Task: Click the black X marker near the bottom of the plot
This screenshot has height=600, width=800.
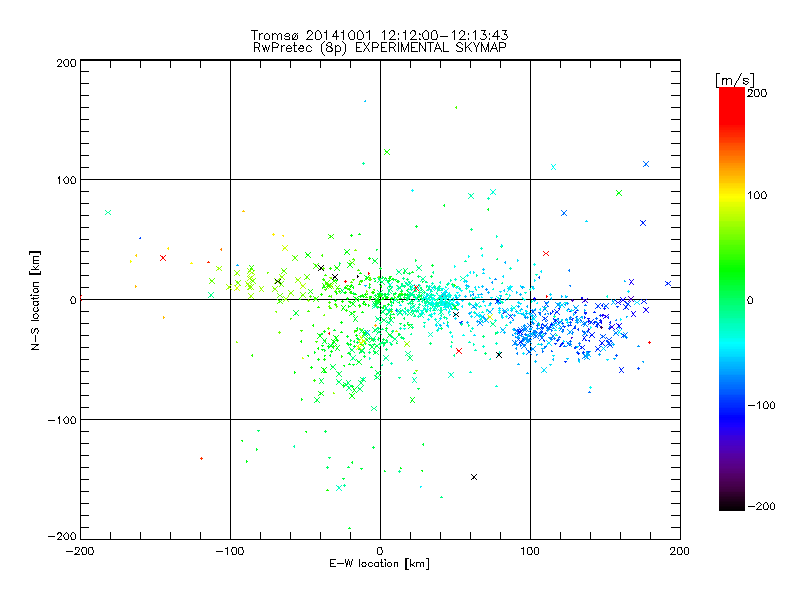Action: (x=474, y=477)
